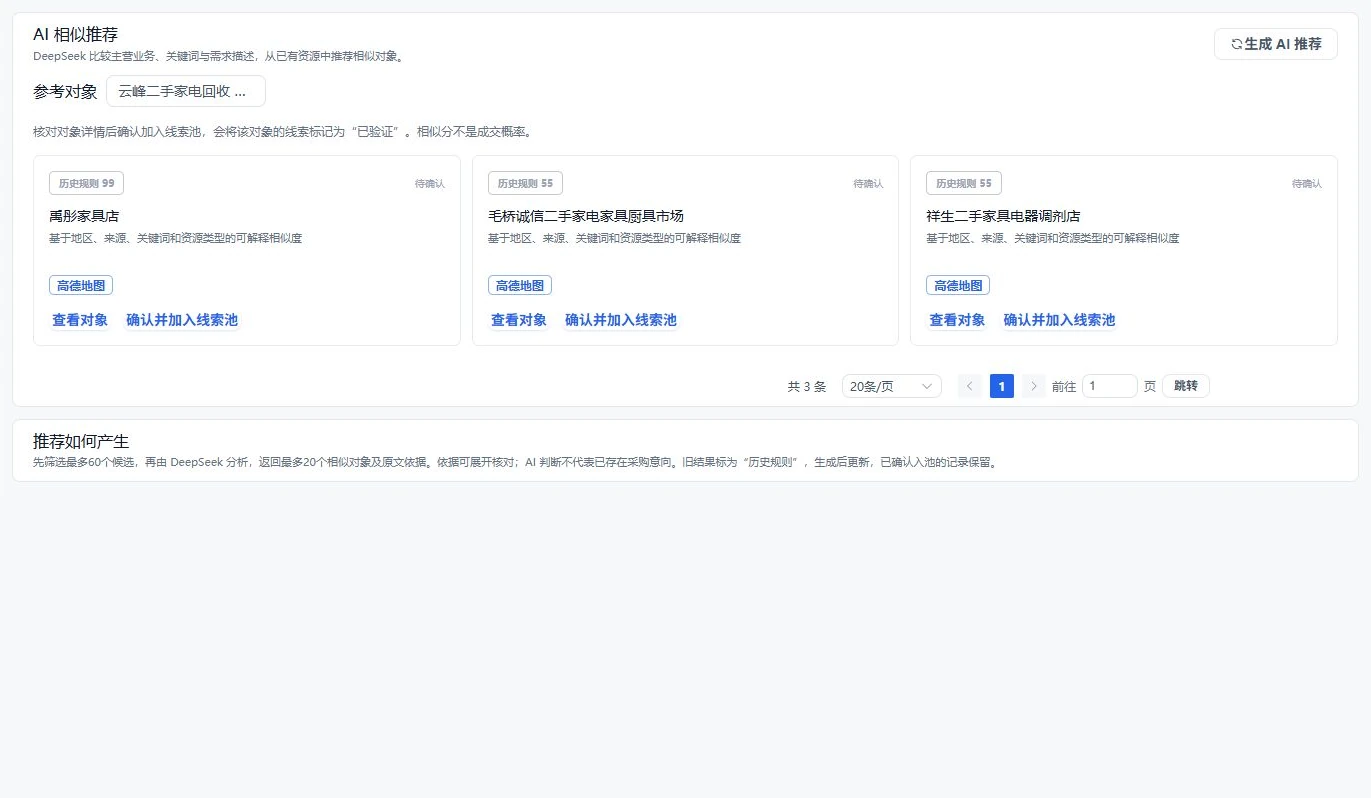
Task: Click 待确认 status on 祥生 card
Action: pos(1307,184)
